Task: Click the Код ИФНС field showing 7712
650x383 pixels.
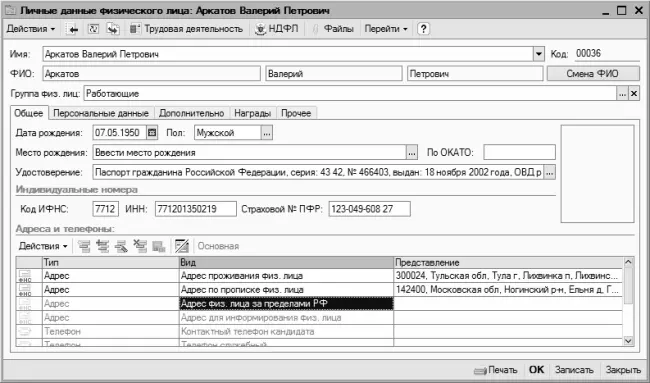Action: 105,209
